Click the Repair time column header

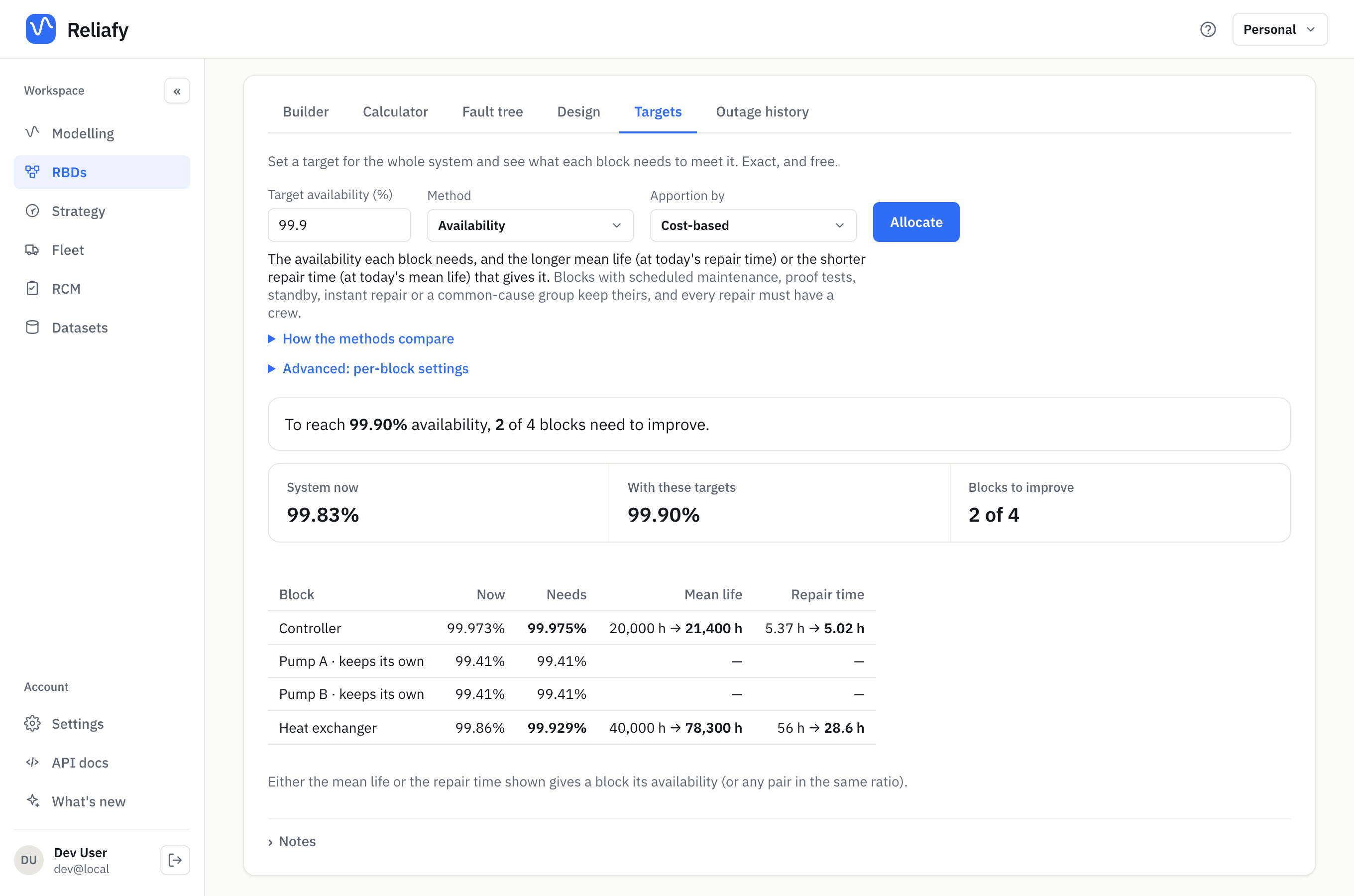pyautogui.click(x=827, y=594)
